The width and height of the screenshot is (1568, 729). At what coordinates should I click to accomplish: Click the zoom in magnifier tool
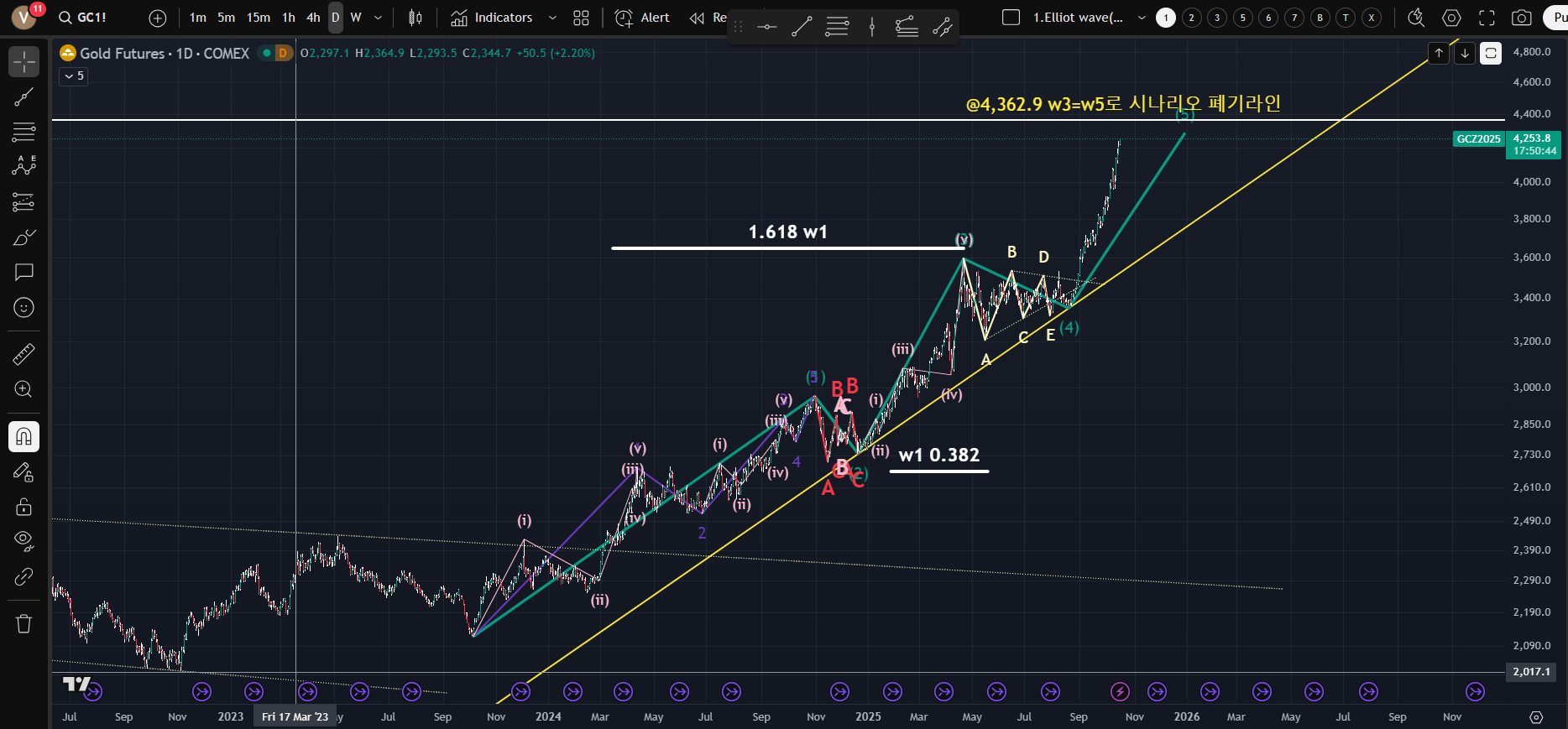click(24, 389)
